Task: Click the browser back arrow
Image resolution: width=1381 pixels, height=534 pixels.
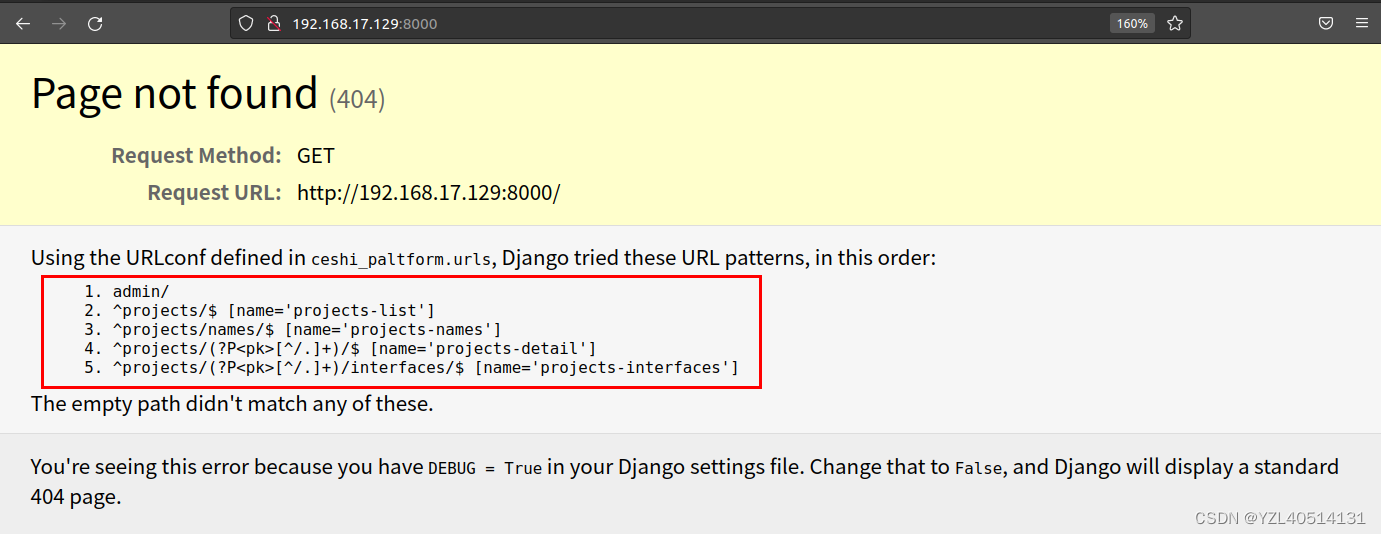Action: tap(23, 23)
